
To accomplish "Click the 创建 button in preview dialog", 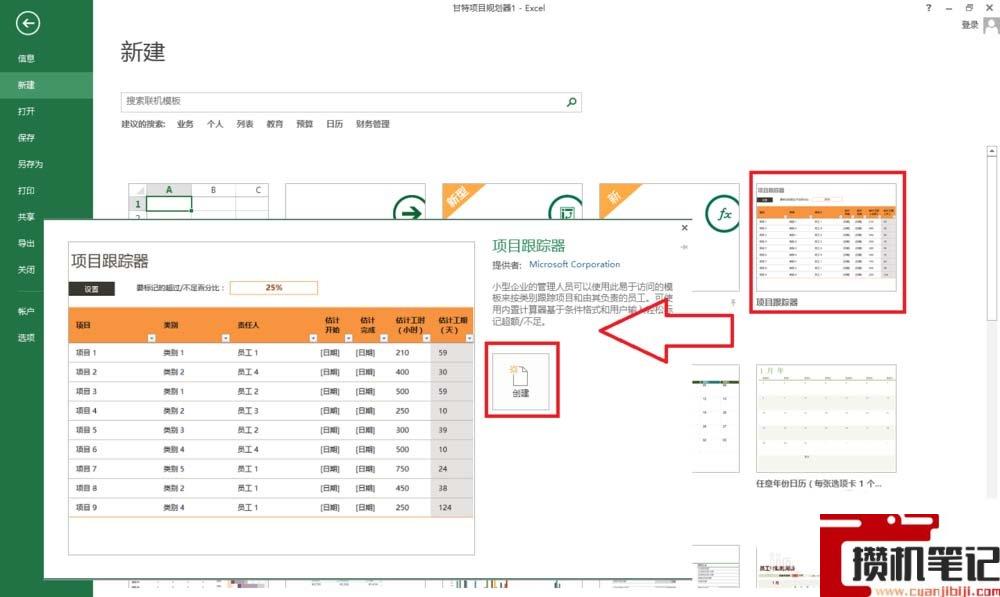I will pos(521,381).
